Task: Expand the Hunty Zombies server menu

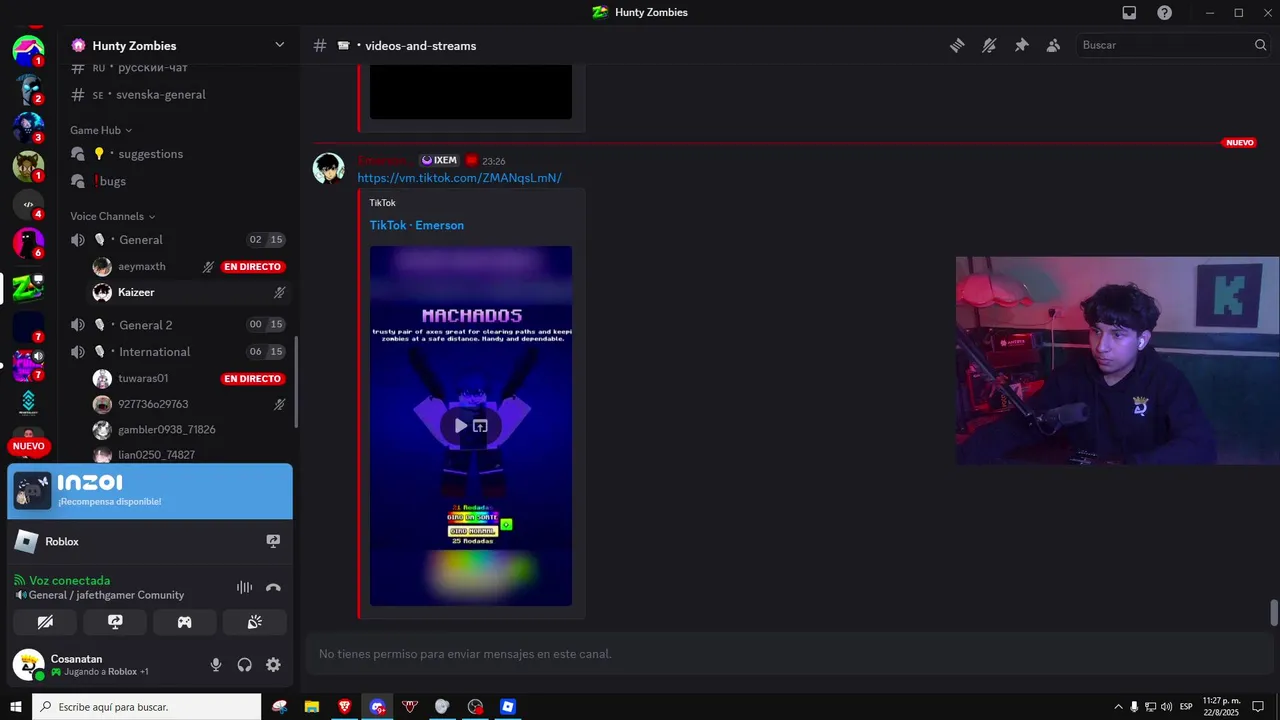Action: 279,45
